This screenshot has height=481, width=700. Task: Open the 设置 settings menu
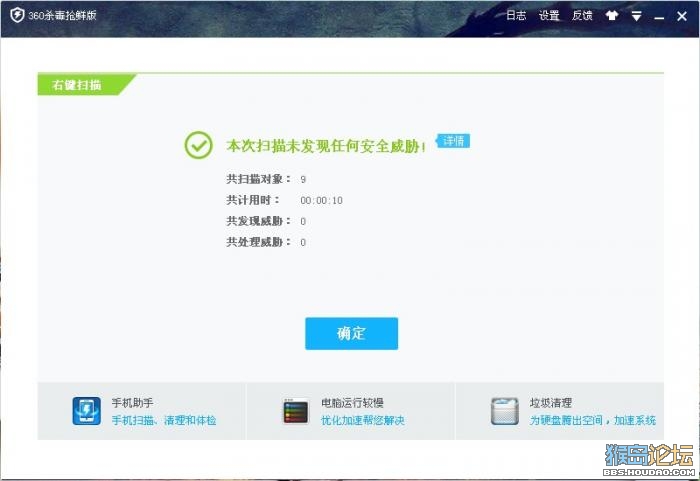[x=549, y=16]
